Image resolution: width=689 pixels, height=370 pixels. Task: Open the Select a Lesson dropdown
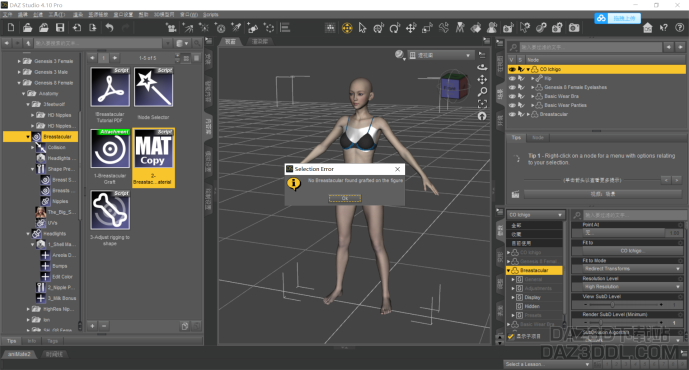547,364
